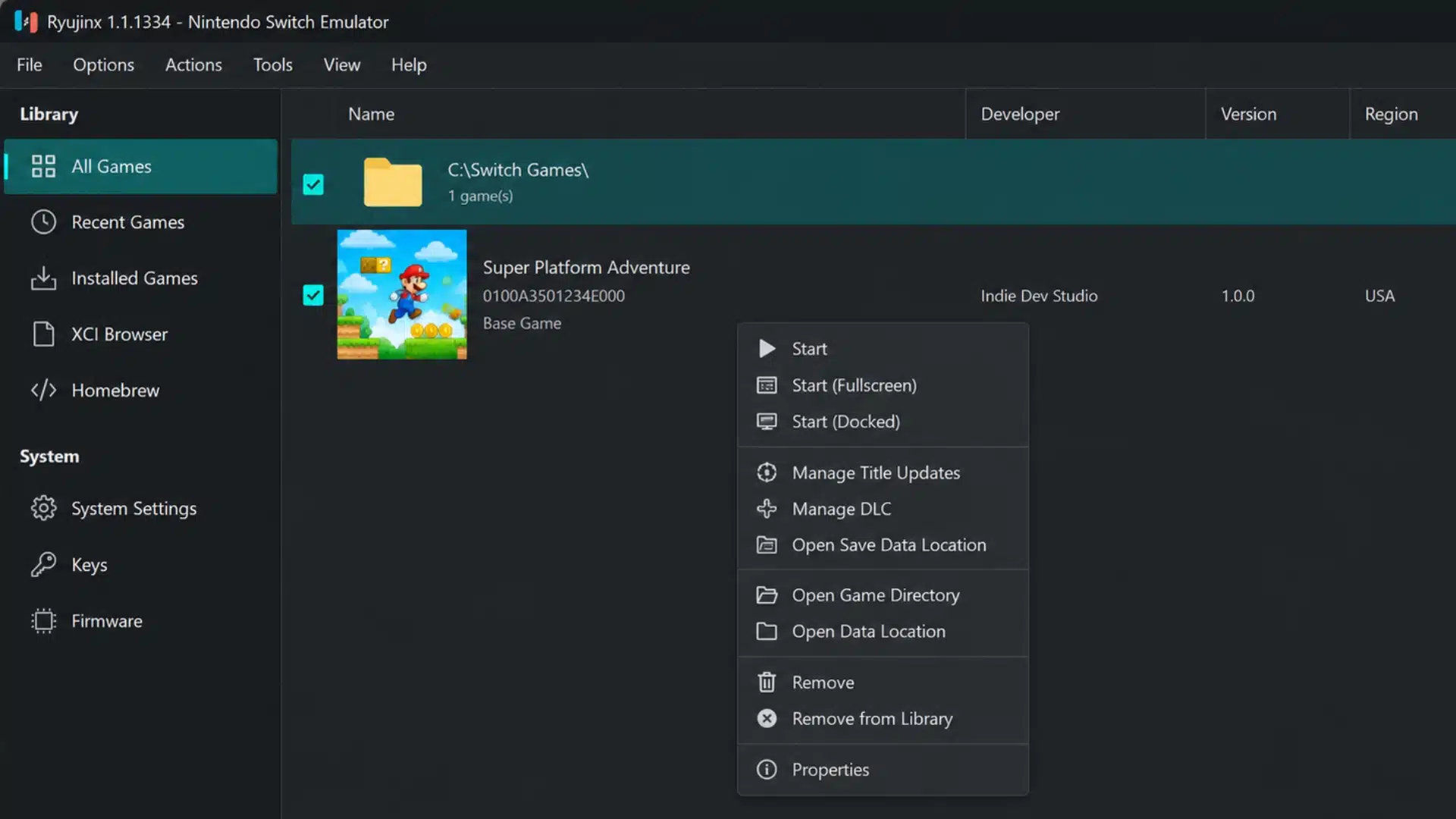Viewport: 1456px width, 819px height.
Task: Open the Tools menu
Action: coord(273,65)
